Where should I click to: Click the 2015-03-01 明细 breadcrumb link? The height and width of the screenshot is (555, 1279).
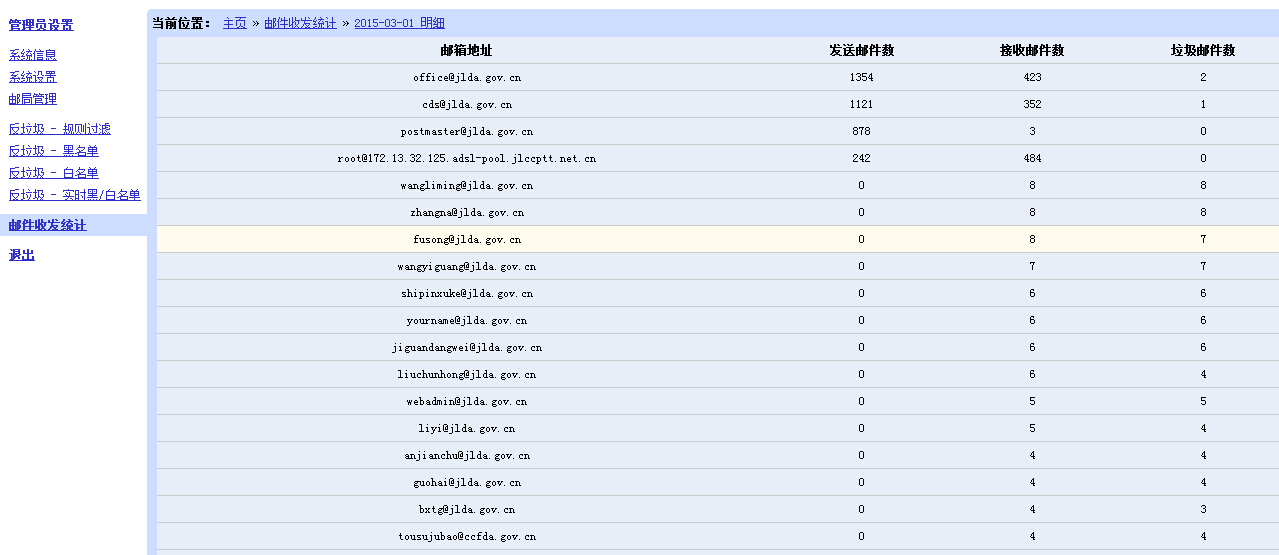(400, 23)
